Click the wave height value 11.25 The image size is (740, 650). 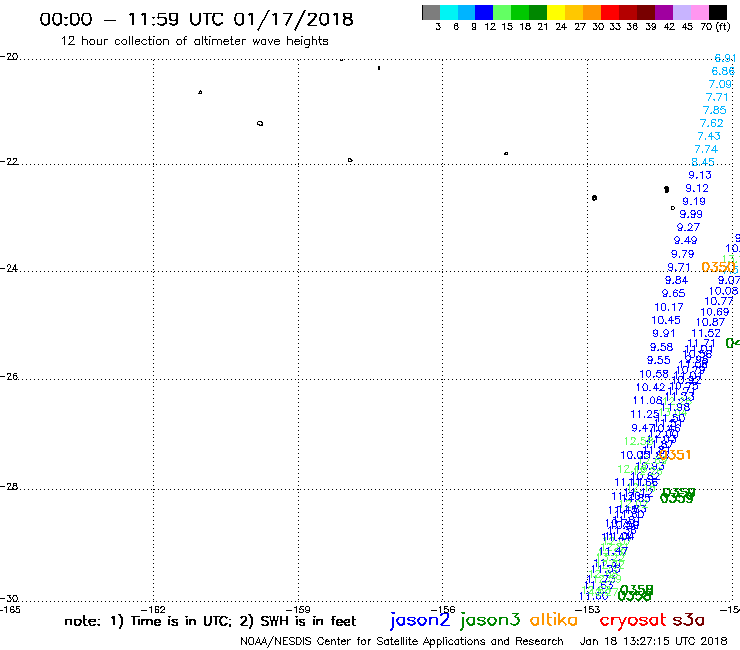(645, 414)
